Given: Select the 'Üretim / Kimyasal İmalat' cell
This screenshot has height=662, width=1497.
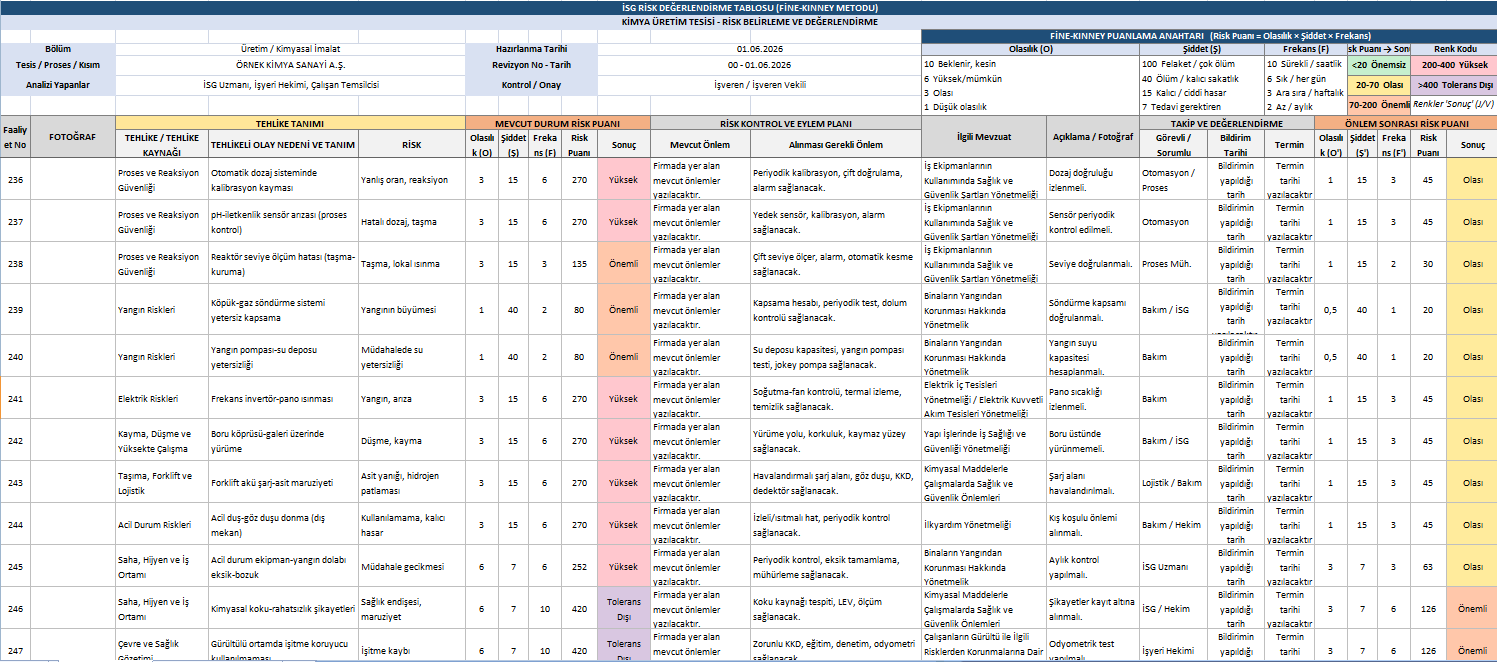Looking at the screenshot, I should tap(291, 49).
